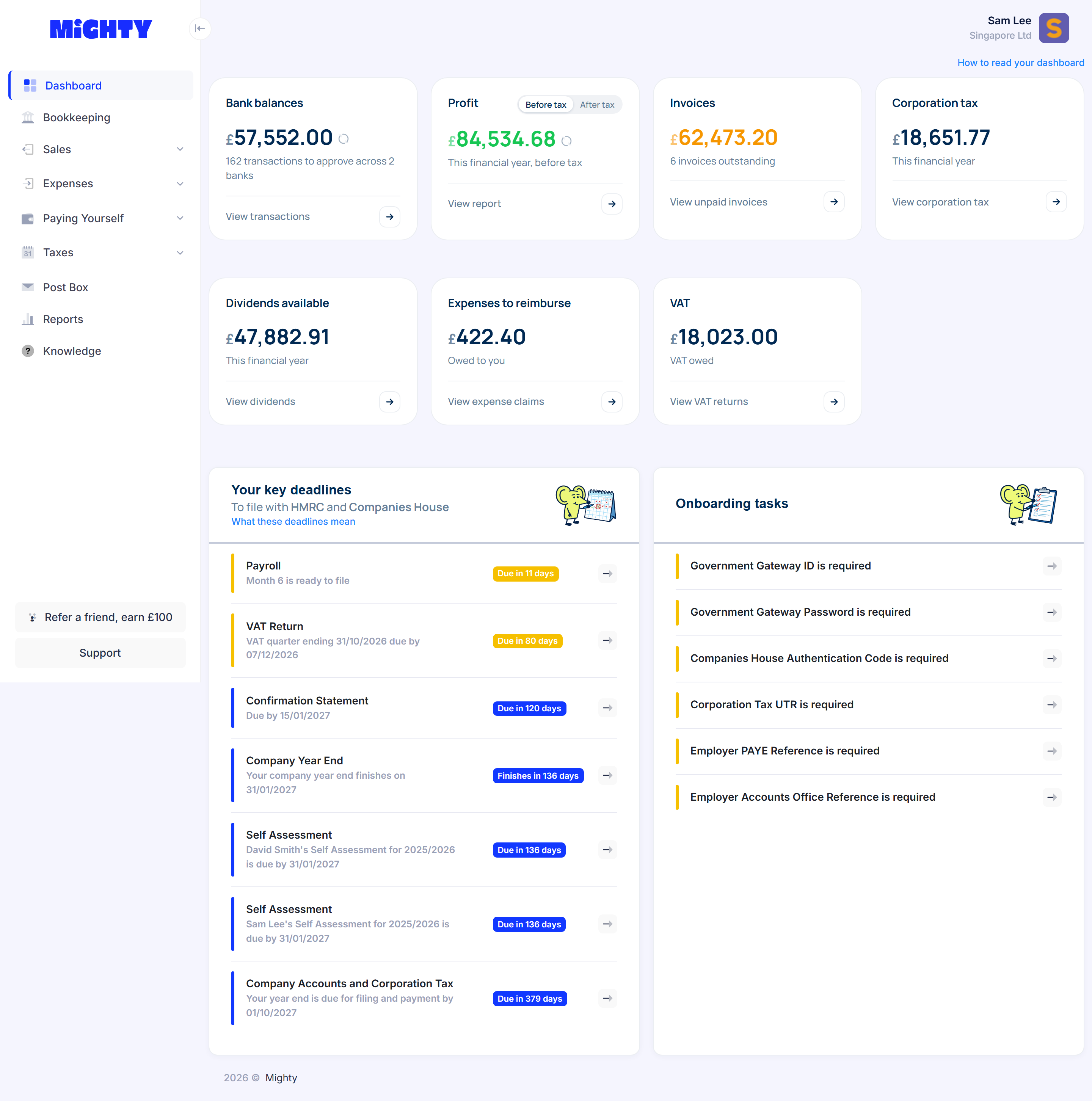Click the £62,473.20 invoices amount

click(x=723, y=138)
